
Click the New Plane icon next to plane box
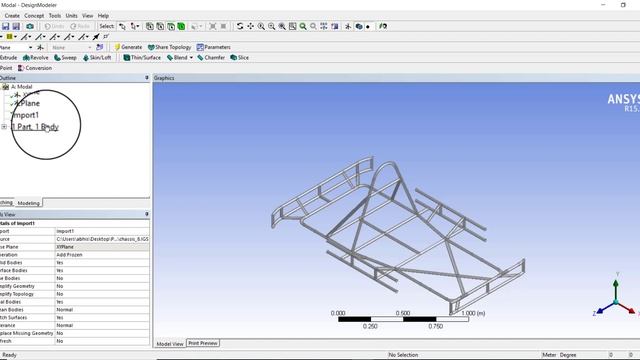coord(40,47)
